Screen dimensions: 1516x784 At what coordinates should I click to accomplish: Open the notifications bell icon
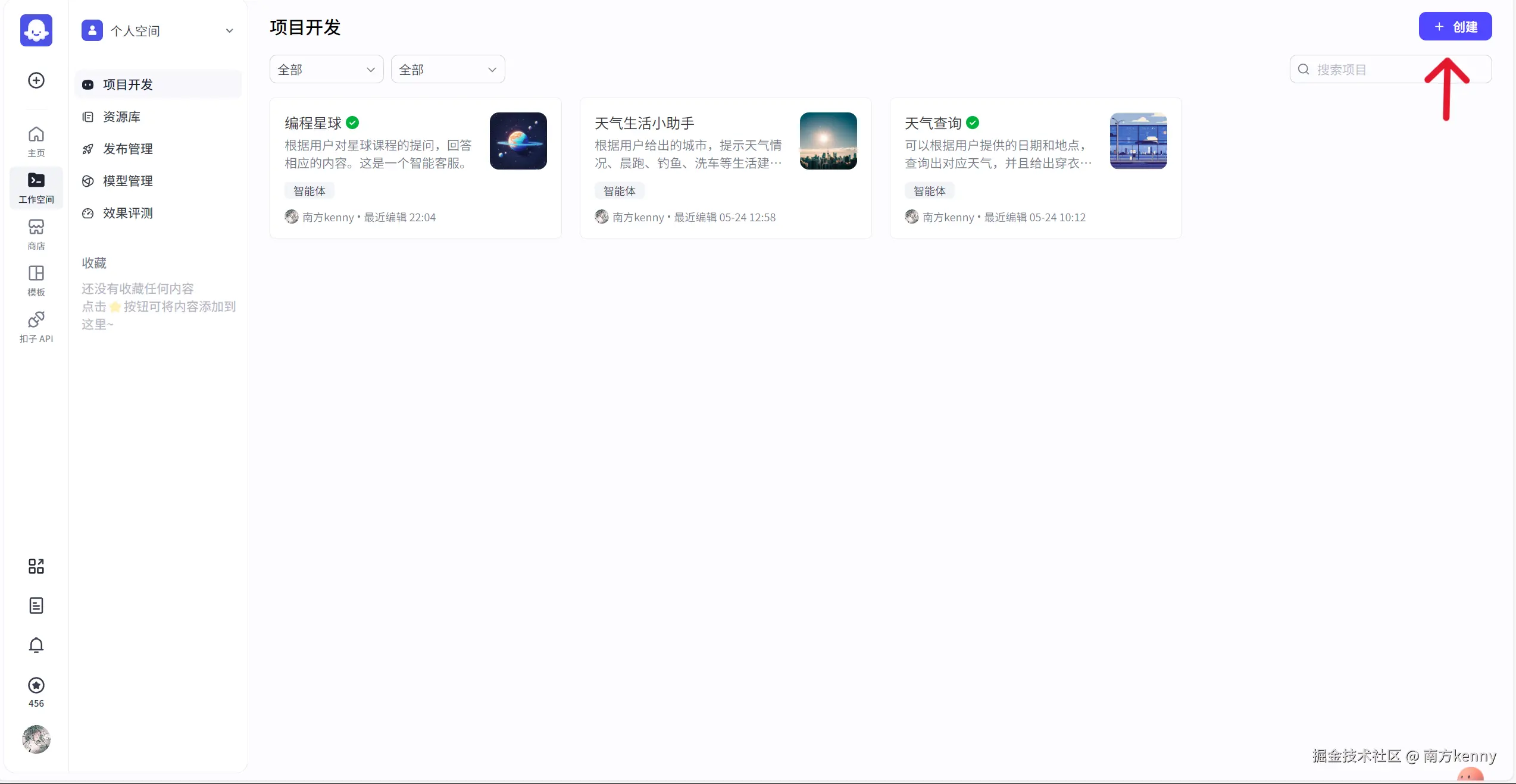click(36, 645)
